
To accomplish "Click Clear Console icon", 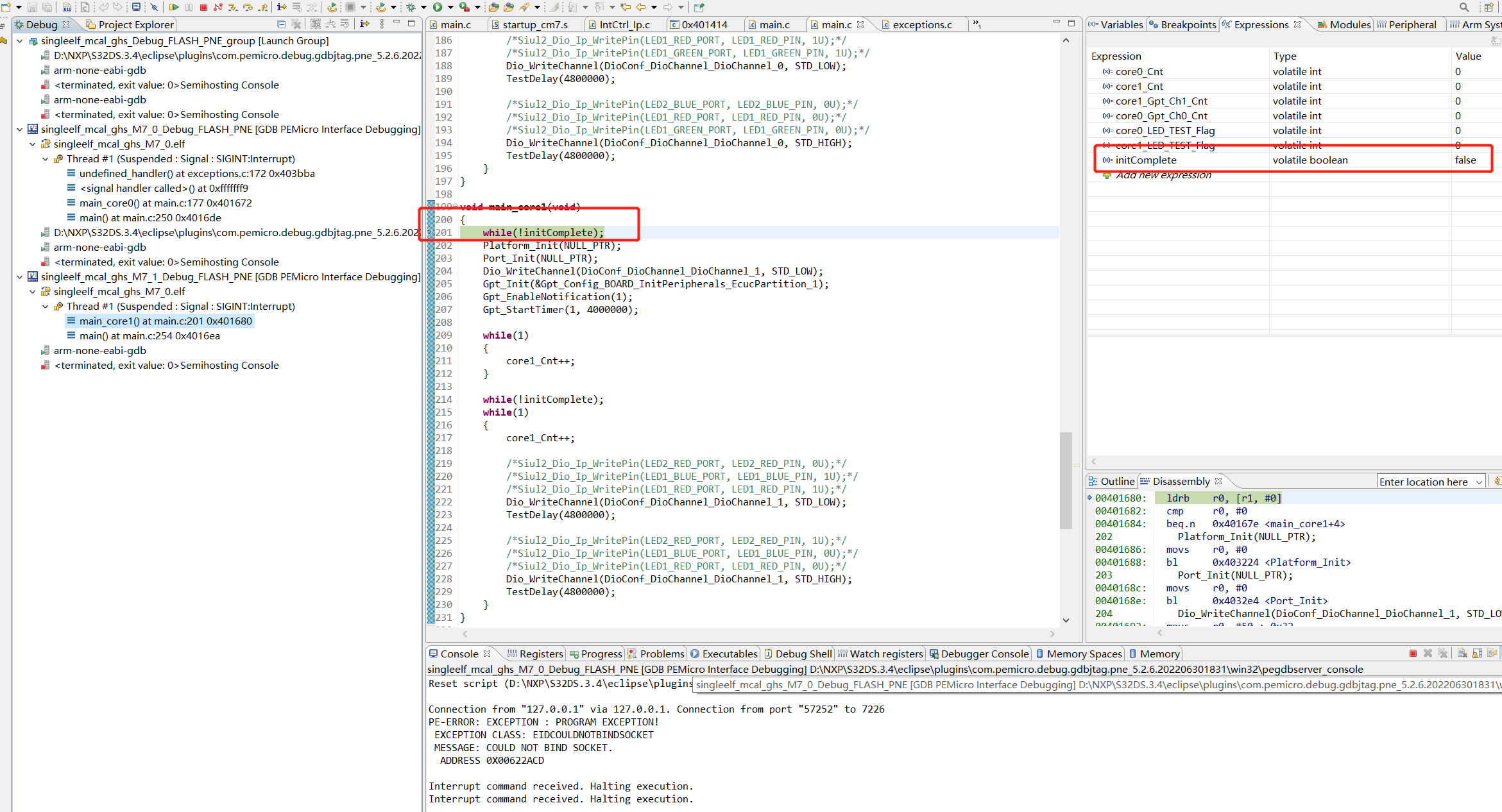I will pos(1462,654).
